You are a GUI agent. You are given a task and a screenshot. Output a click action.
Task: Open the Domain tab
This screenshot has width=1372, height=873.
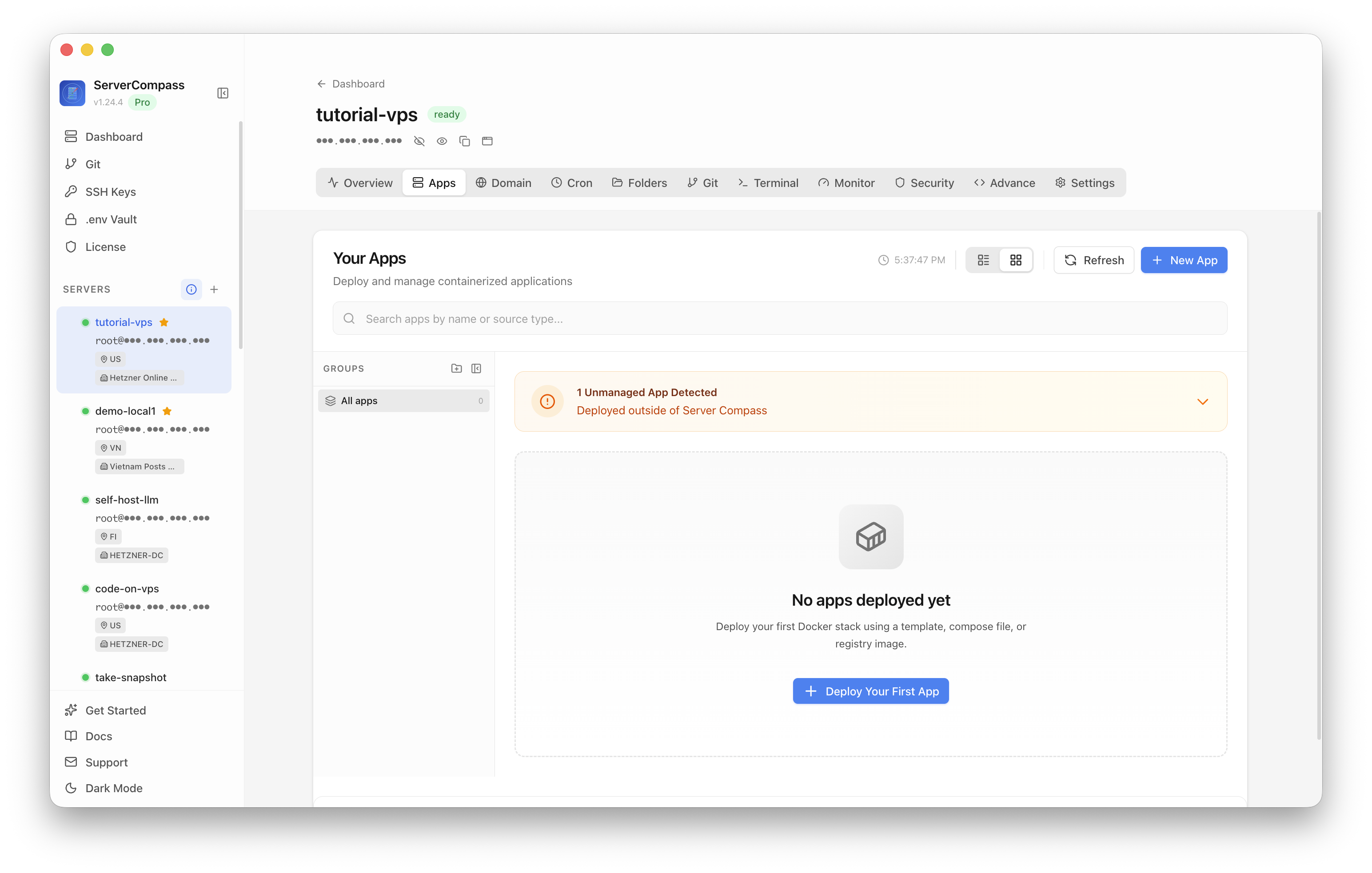click(504, 183)
